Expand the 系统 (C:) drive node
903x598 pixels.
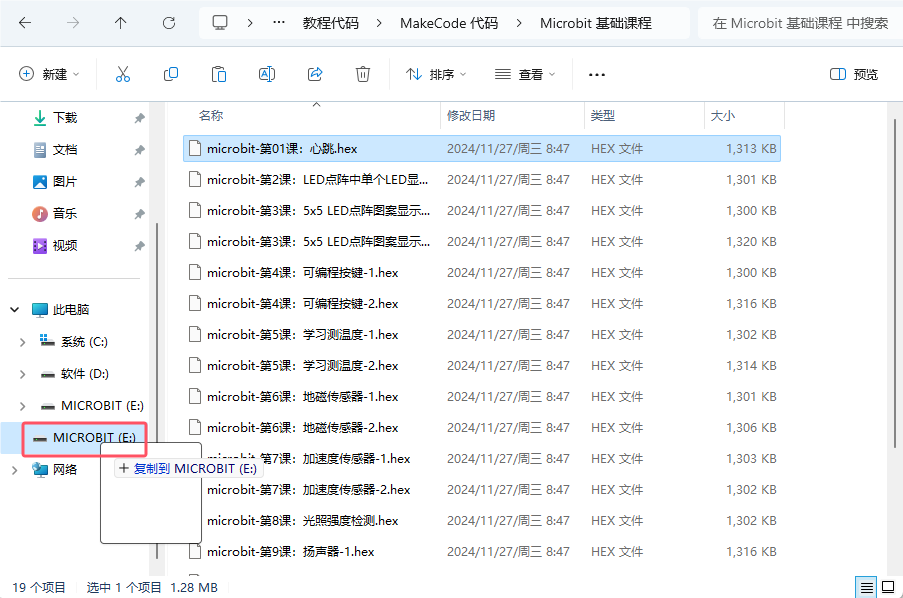tap(22, 342)
